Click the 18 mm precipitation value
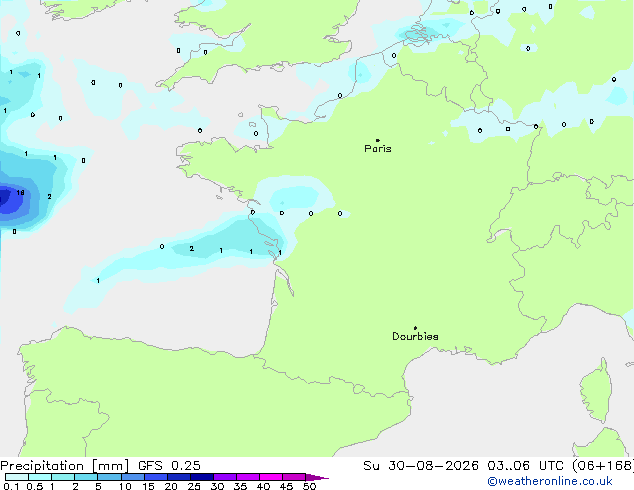 click(21, 193)
